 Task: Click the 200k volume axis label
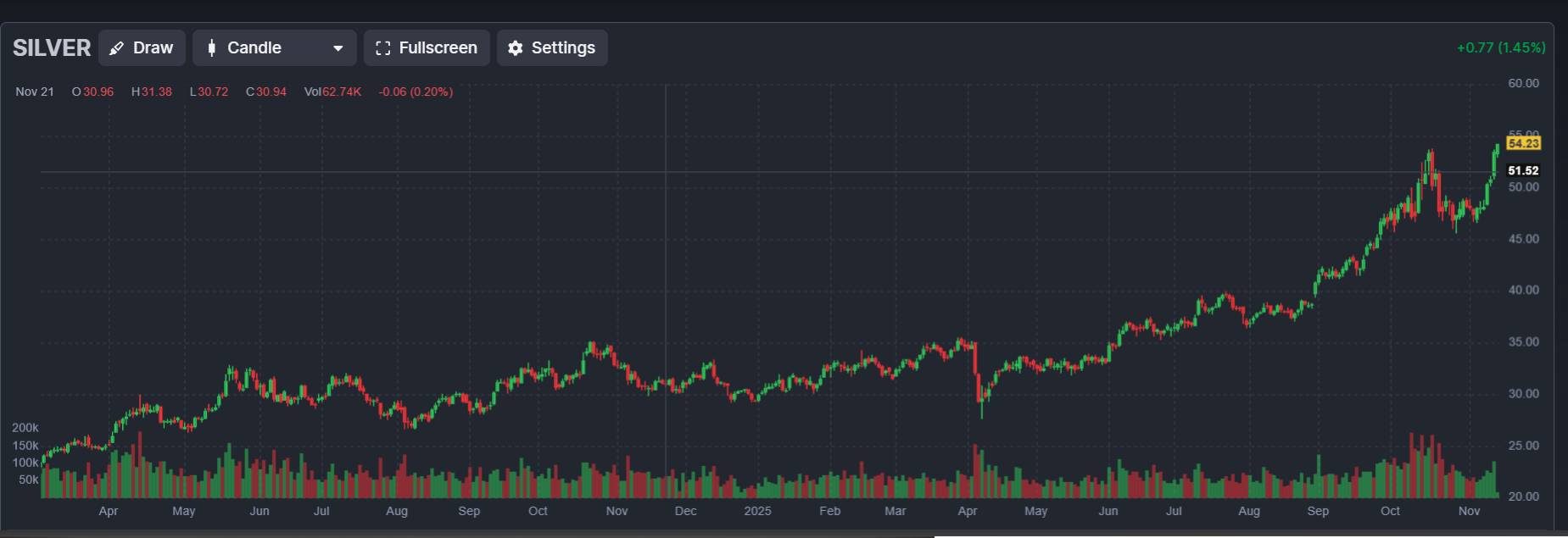(25, 428)
